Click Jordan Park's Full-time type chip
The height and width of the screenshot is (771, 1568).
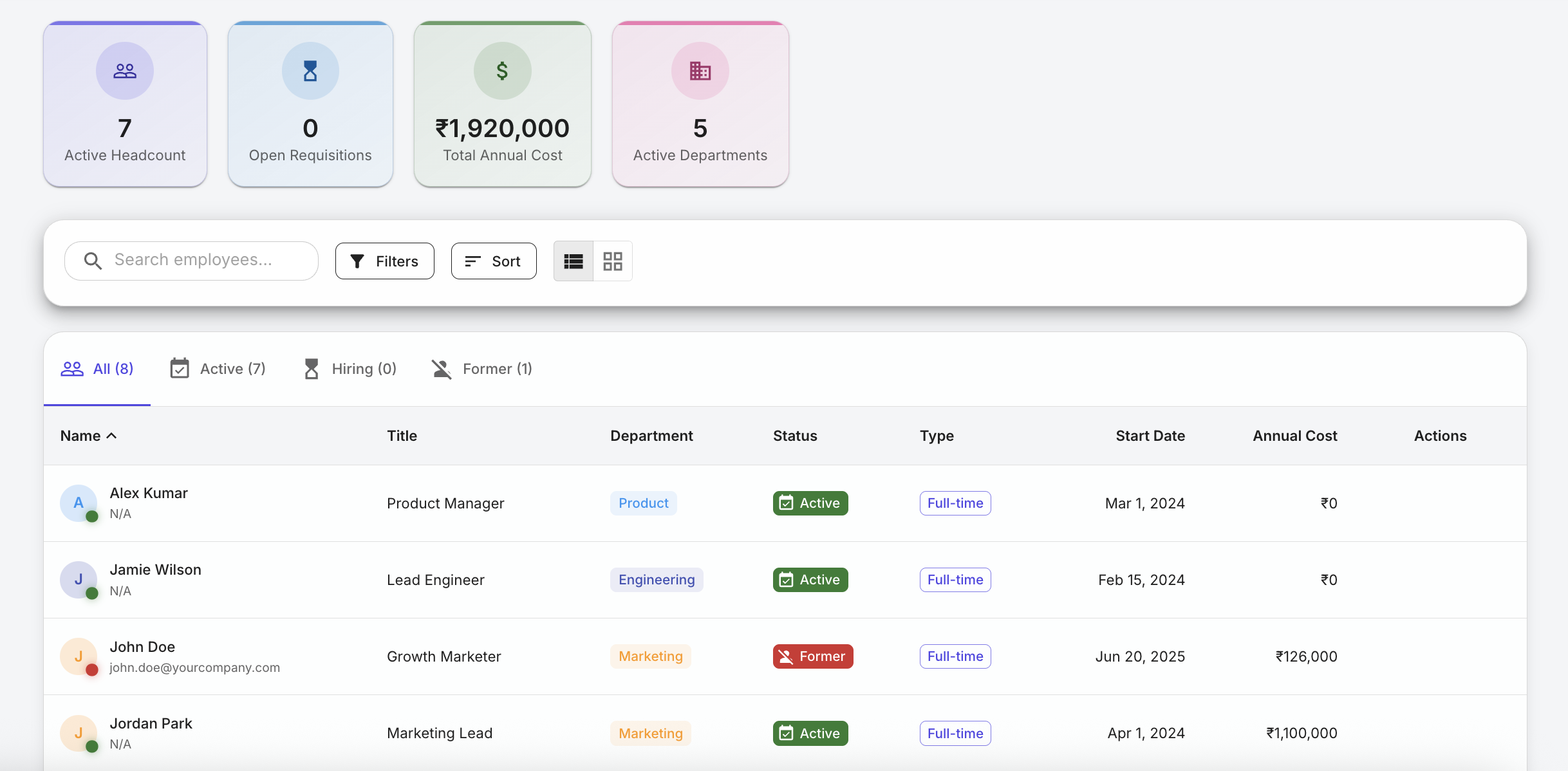(955, 733)
